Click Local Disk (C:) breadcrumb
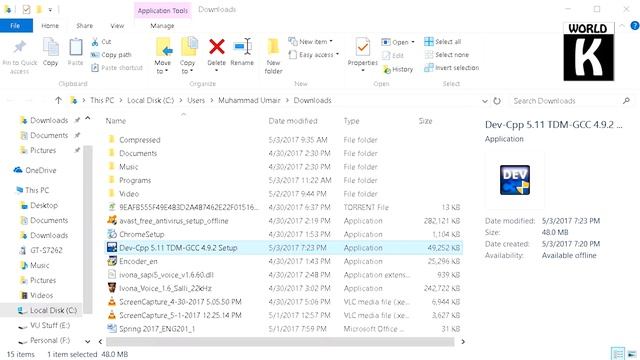 point(150,100)
